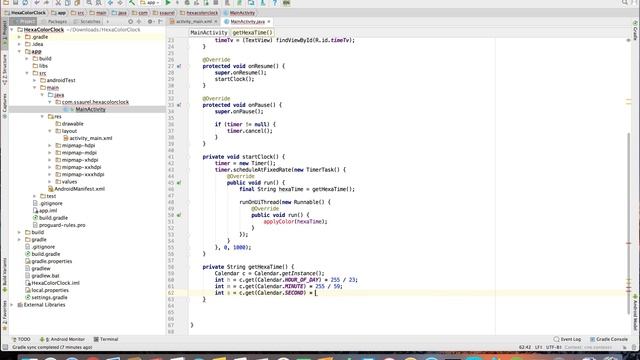This screenshot has width=640, height=360.
Task: Click the Sync toolbar icon
Action: [25, 2]
